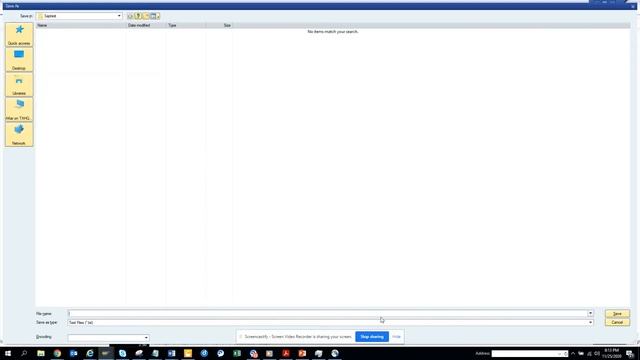Screen dimensions: 640x360
Task: Hide the Screencastify sharing notice
Action: click(x=396, y=337)
